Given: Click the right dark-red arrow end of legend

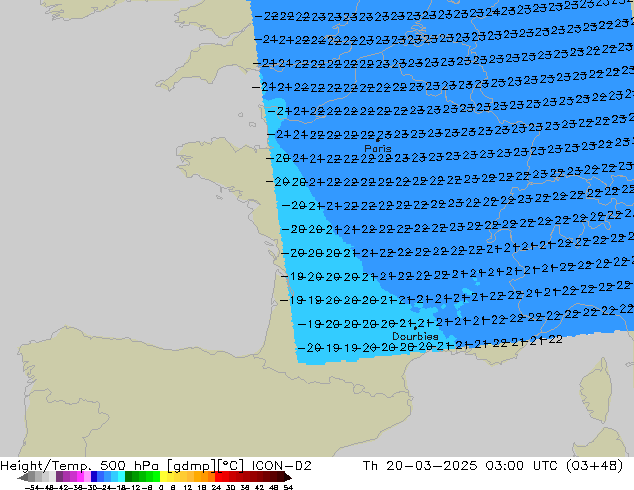Looking at the screenshot, I should coord(288,477).
